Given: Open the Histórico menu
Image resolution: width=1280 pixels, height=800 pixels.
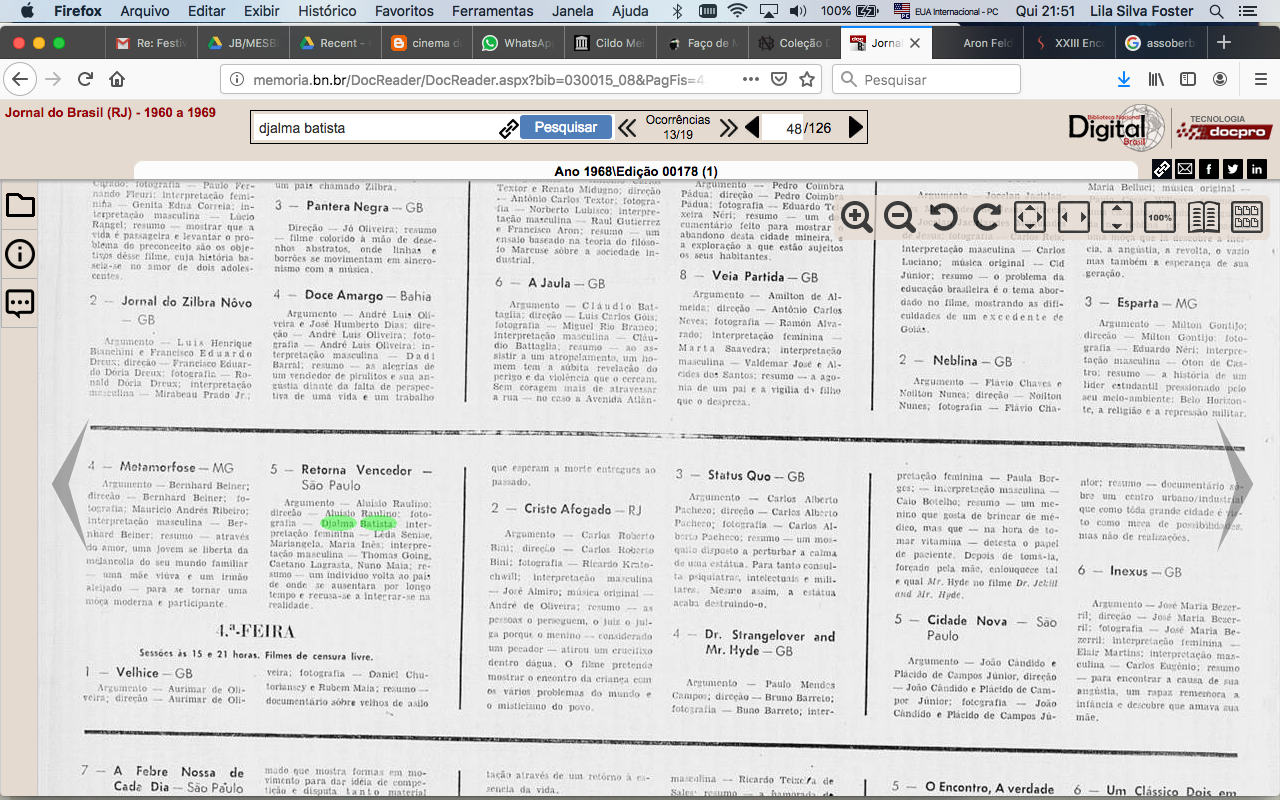Looking at the screenshot, I should pyautogui.click(x=327, y=11).
